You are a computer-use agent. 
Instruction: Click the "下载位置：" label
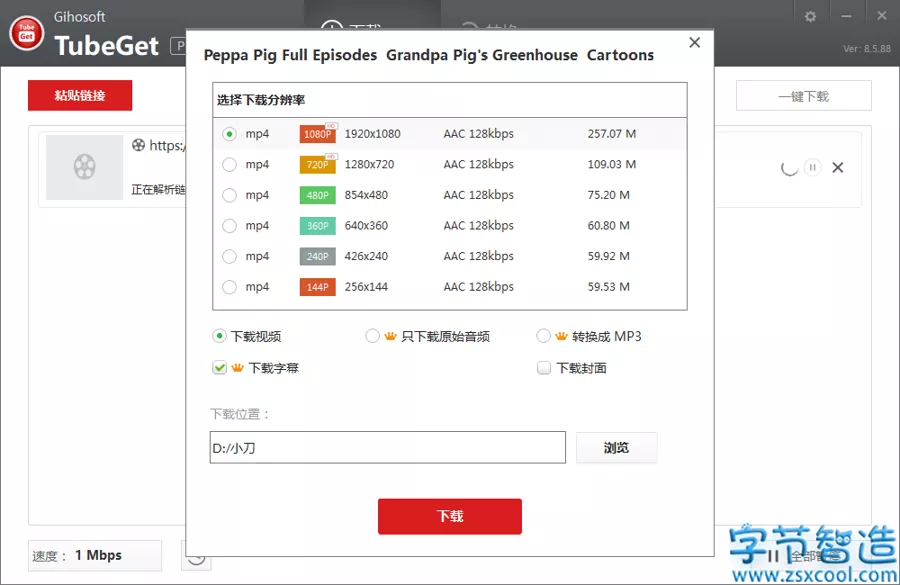click(240, 414)
